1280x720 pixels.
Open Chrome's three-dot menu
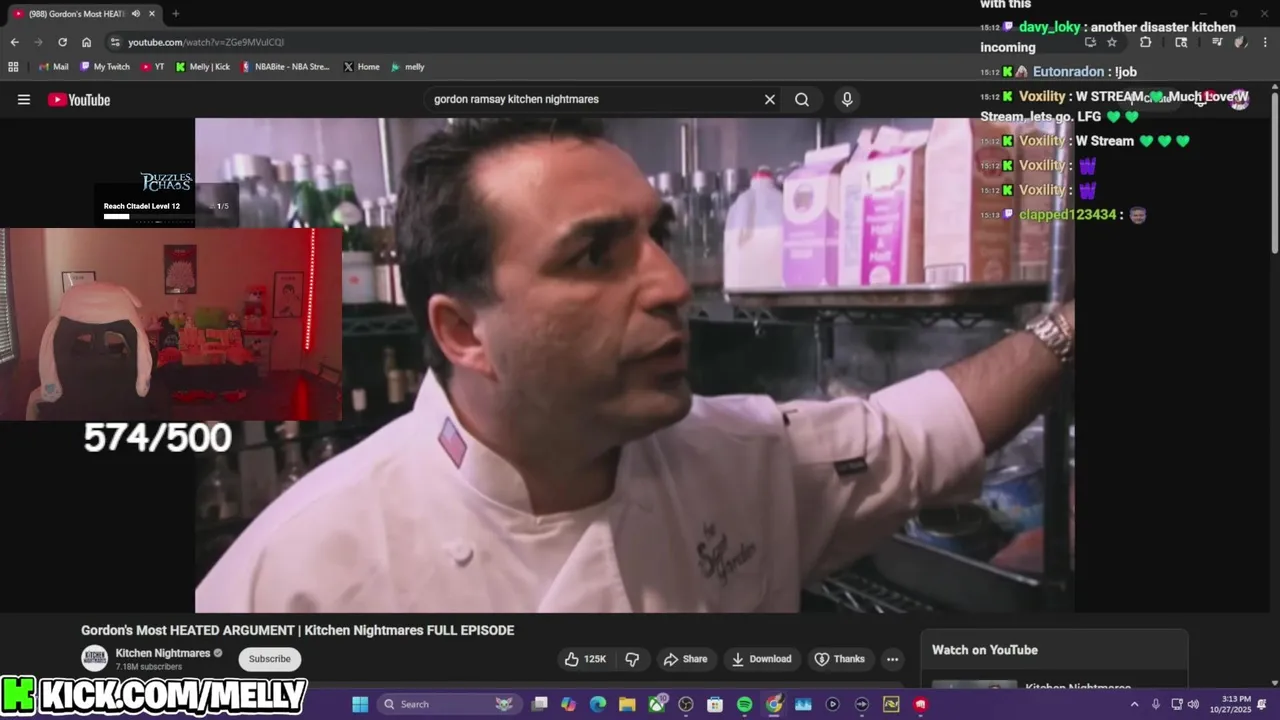1264,42
